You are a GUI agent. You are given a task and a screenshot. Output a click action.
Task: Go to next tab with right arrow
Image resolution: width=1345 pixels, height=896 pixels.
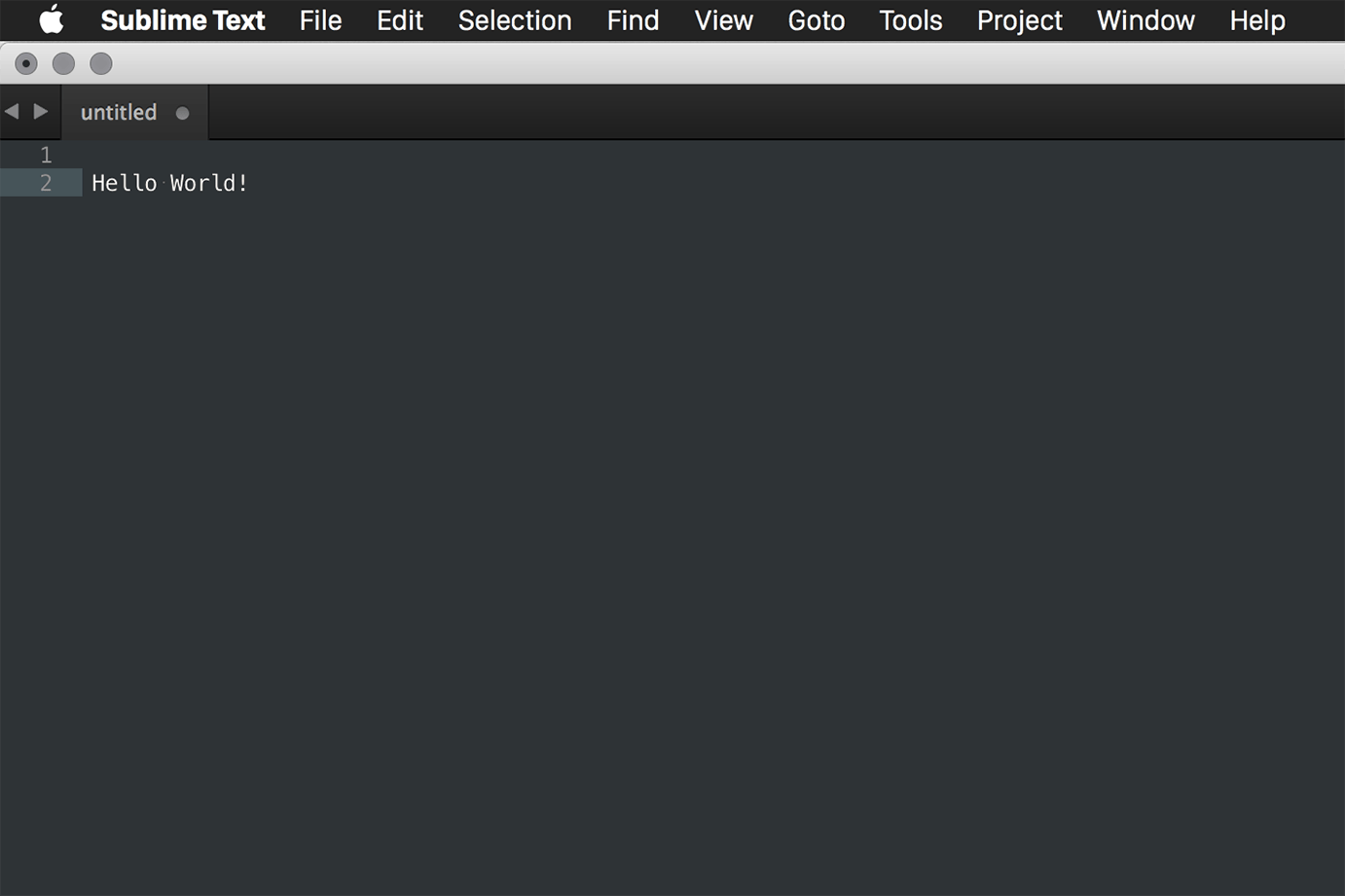click(x=40, y=111)
